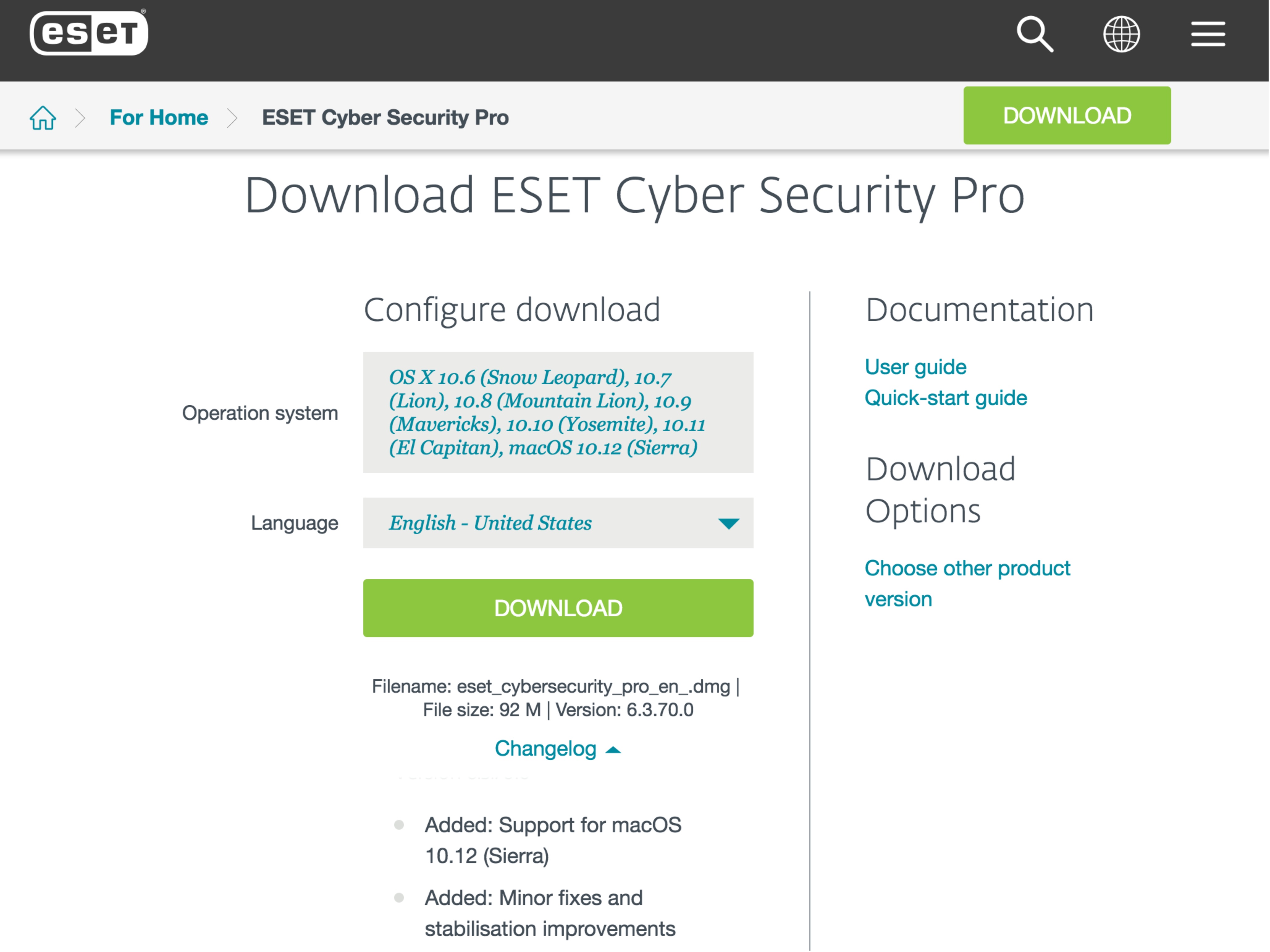Image resolution: width=1270 pixels, height=952 pixels.
Task: Go to home via house icon
Action: [43, 118]
